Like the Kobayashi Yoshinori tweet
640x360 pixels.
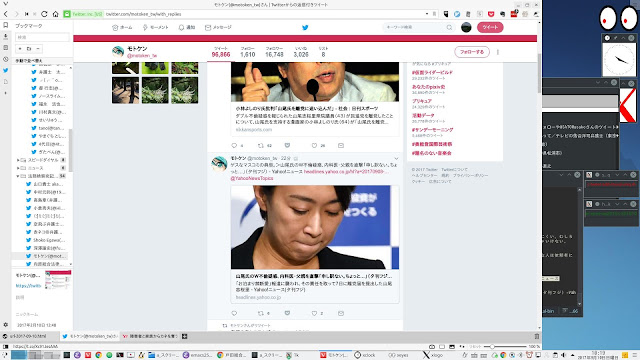[x=314, y=145]
